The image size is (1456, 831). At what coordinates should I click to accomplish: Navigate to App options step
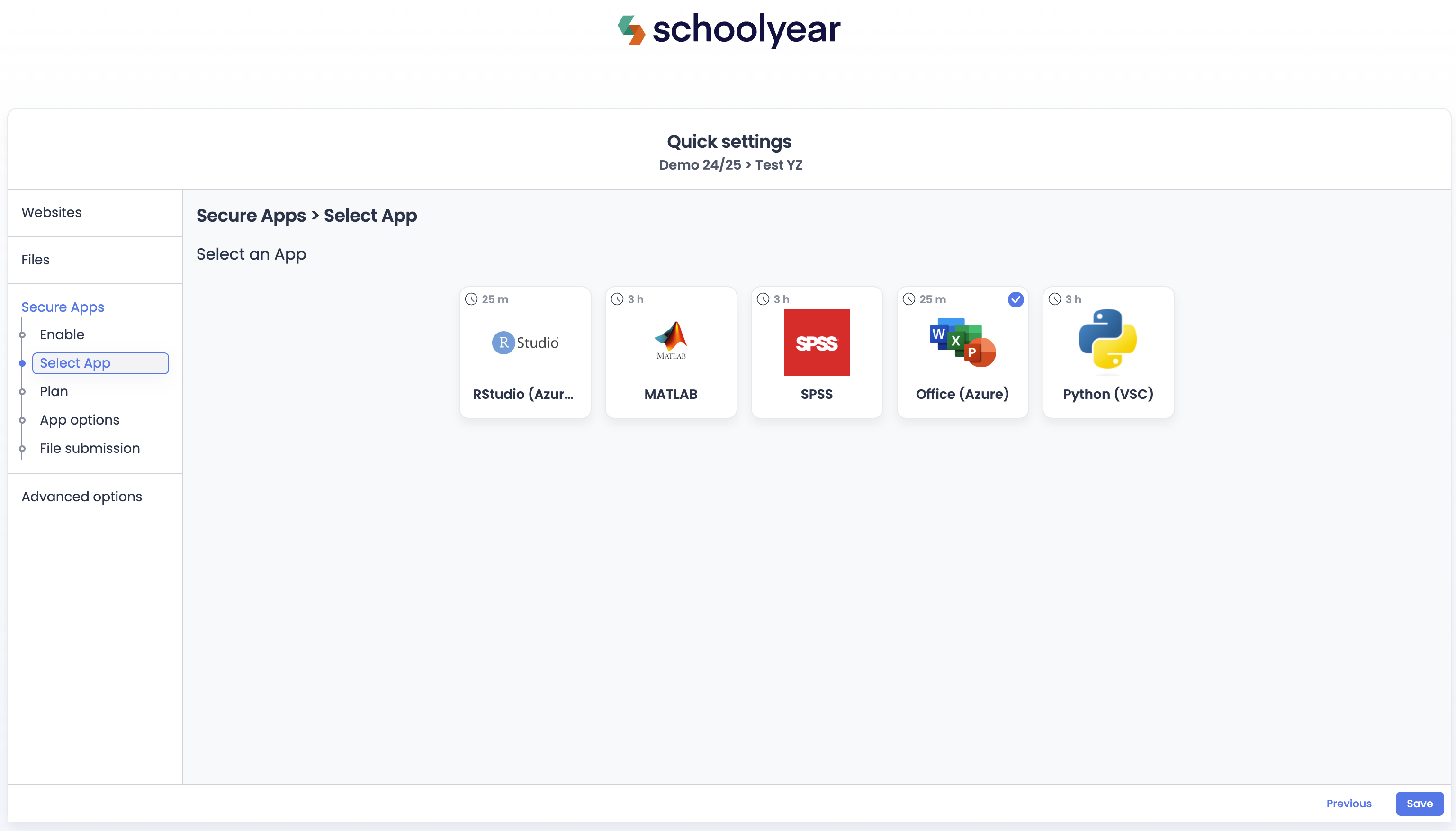point(79,420)
